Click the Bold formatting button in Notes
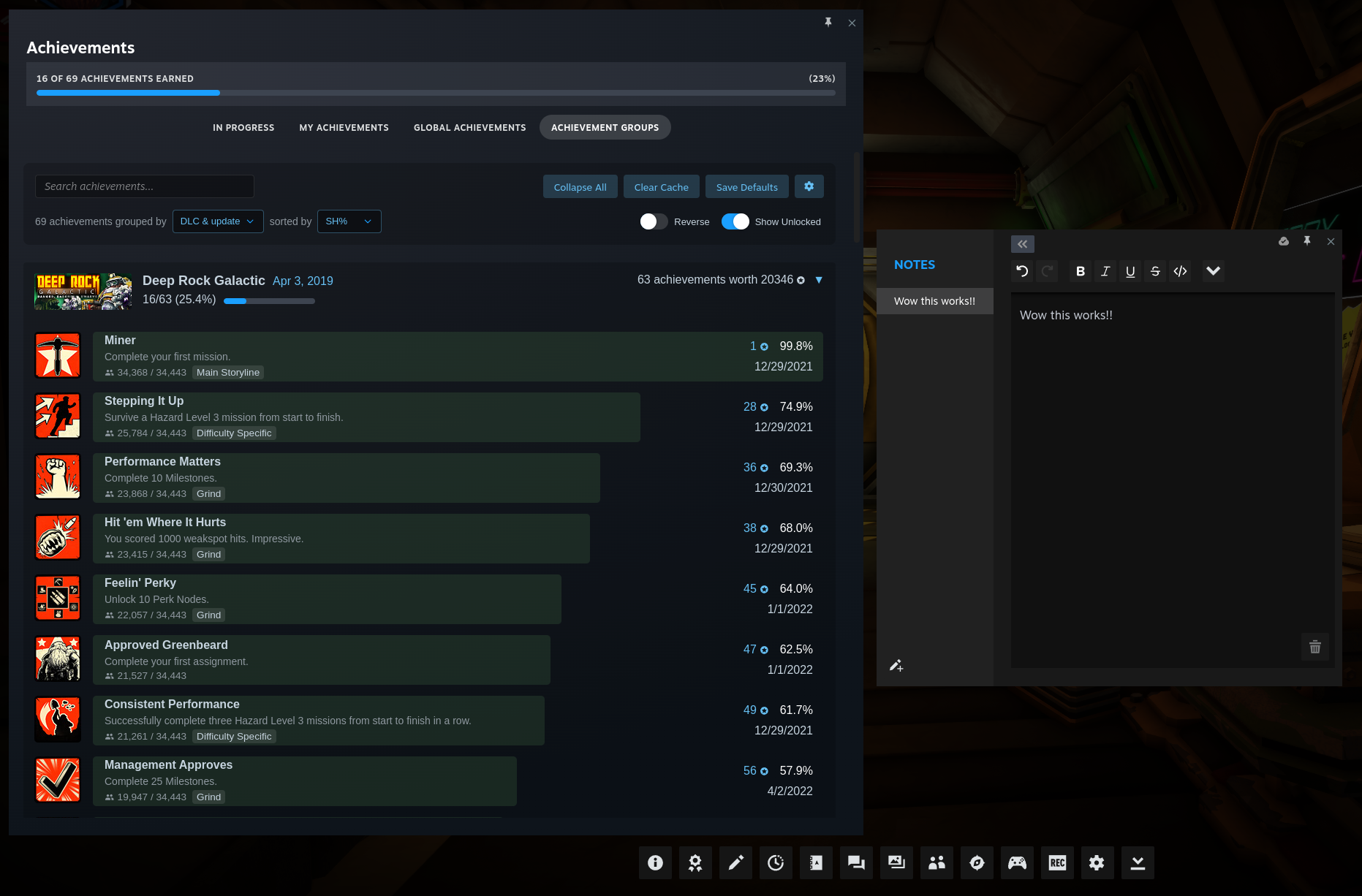 1080,271
